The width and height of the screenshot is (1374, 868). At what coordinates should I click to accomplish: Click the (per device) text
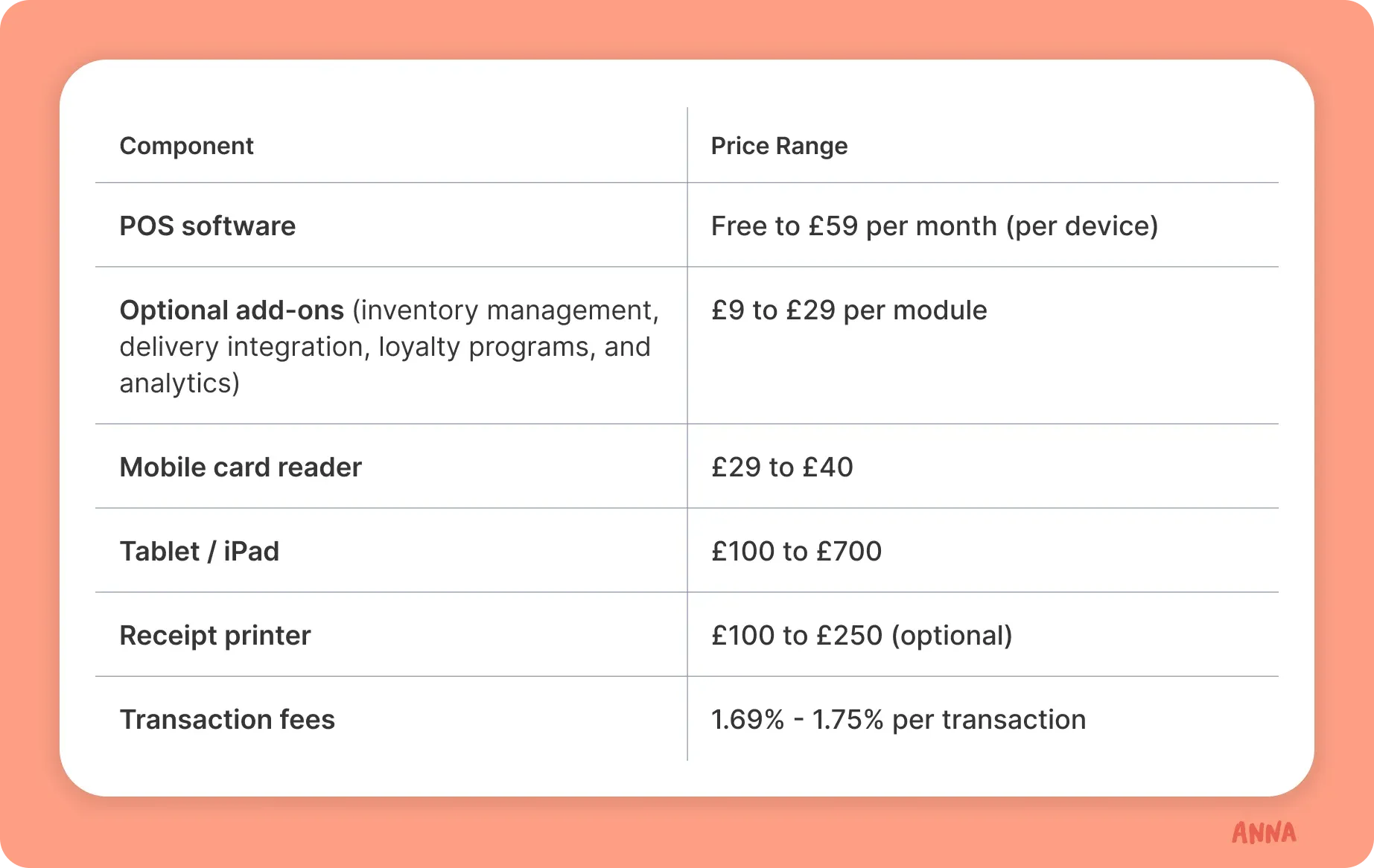1082,226
